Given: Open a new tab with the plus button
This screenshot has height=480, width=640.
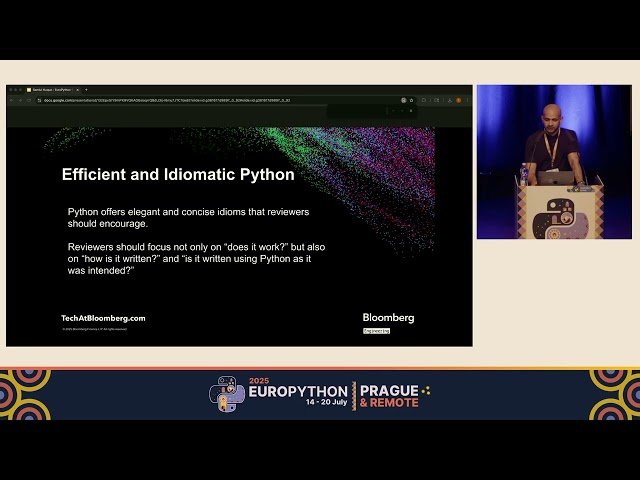Looking at the screenshot, I should point(86,90).
